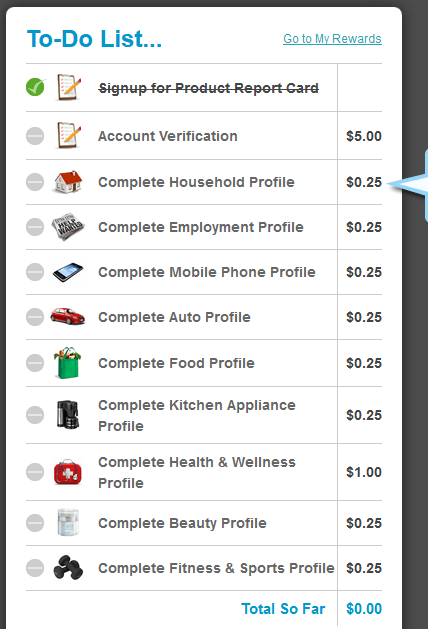
Task: Toggle the gray status circle for Auto Profile
Action: pyautogui.click(x=35, y=317)
